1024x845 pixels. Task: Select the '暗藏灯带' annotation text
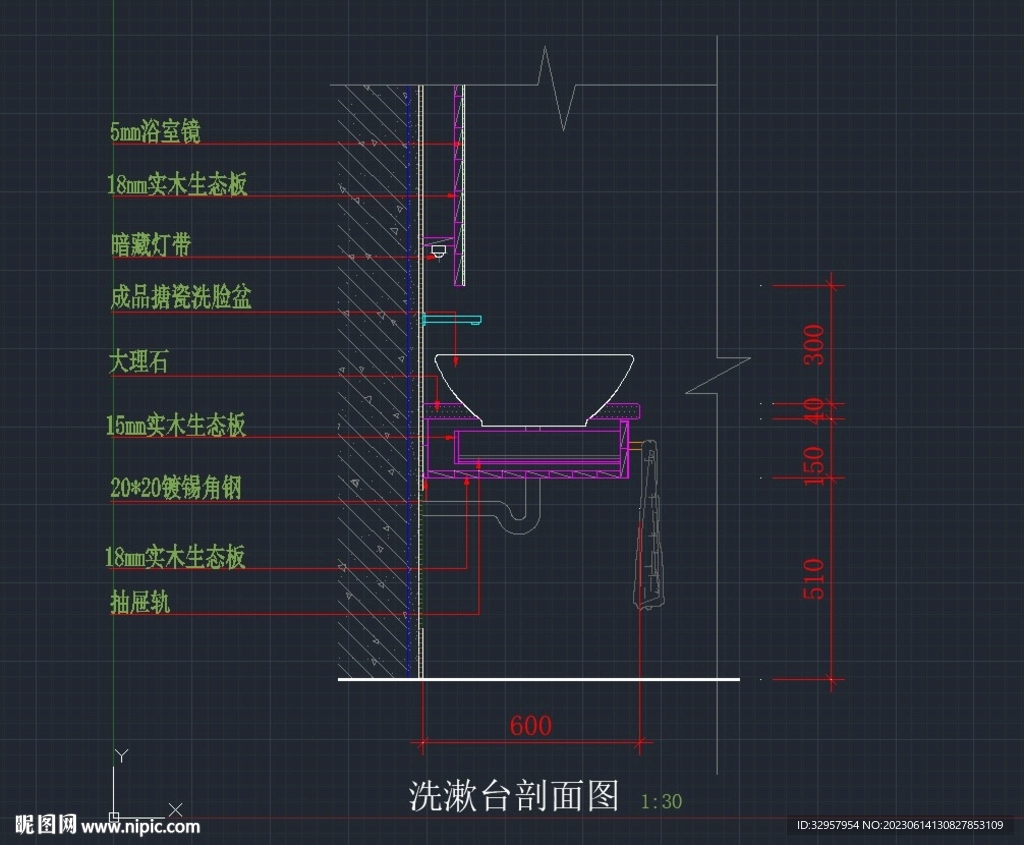click(x=151, y=245)
